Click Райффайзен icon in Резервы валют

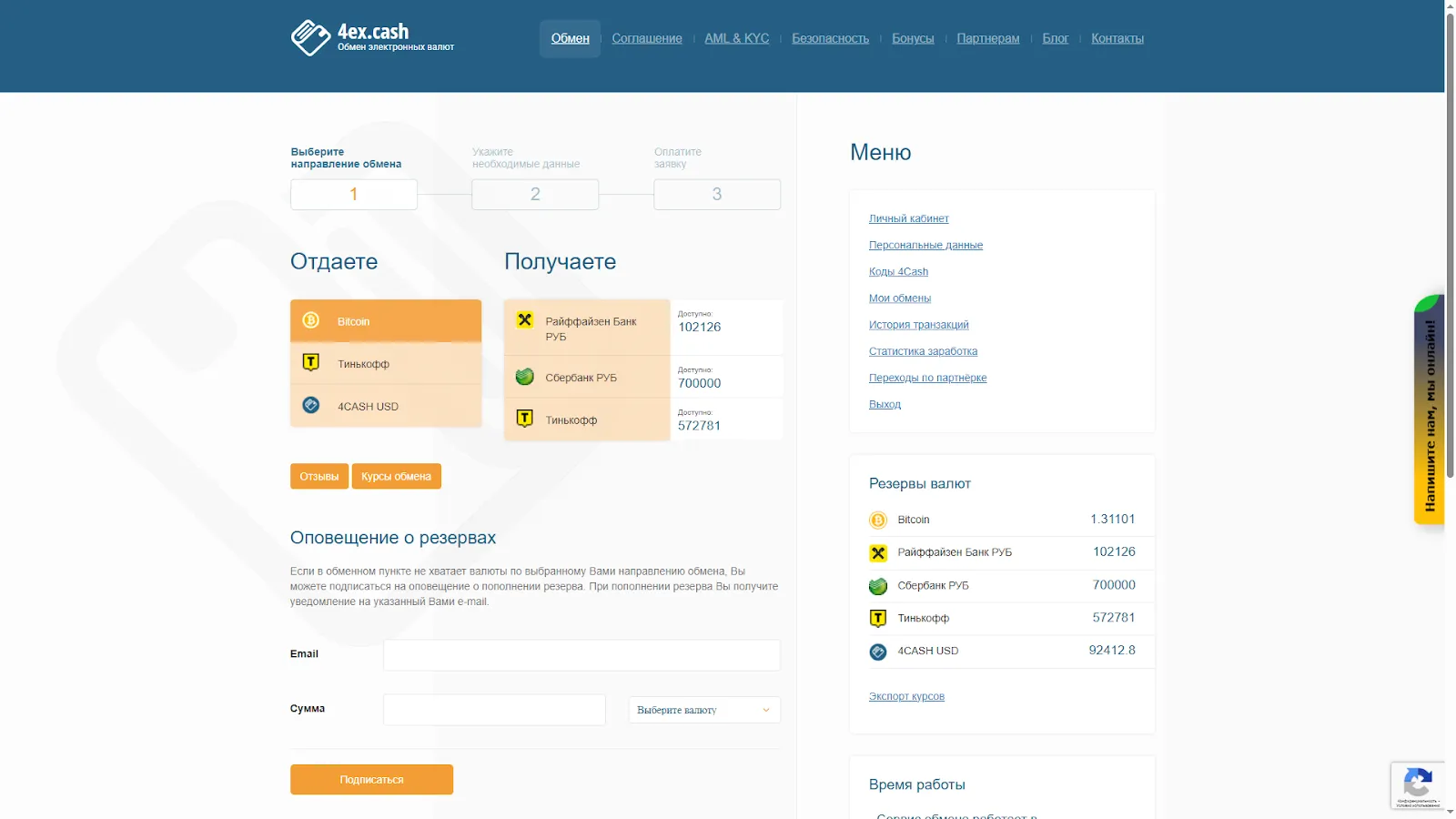(x=878, y=553)
